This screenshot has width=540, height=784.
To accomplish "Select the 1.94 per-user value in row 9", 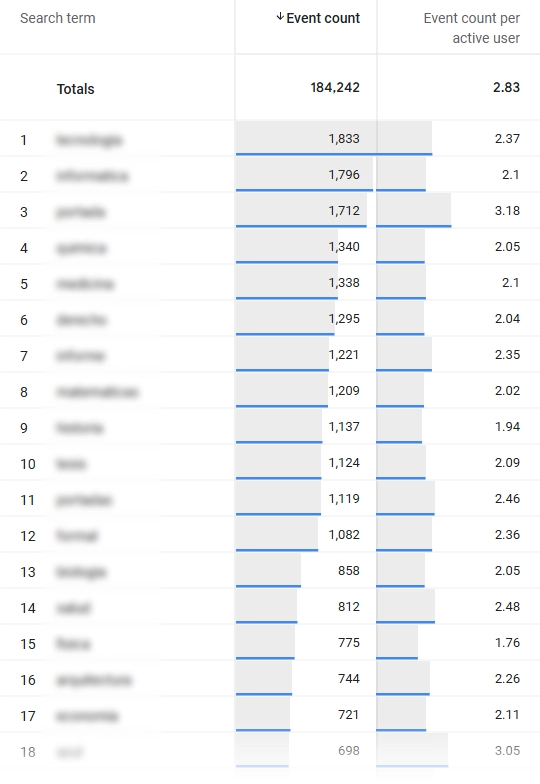I will (x=507, y=426).
